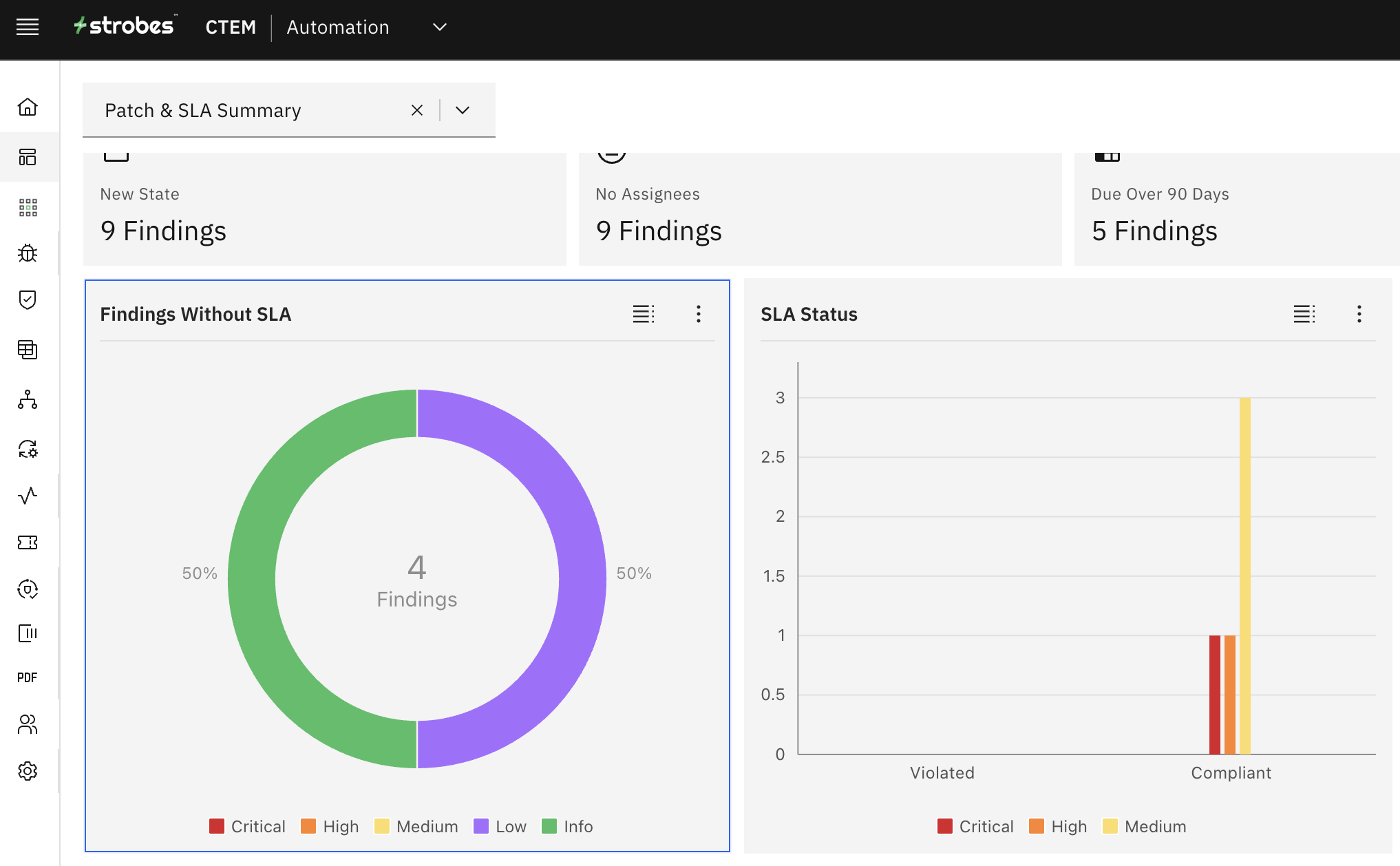Show list view for SLA Status chart
The height and width of the screenshot is (866, 1400).
click(1304, 314)
